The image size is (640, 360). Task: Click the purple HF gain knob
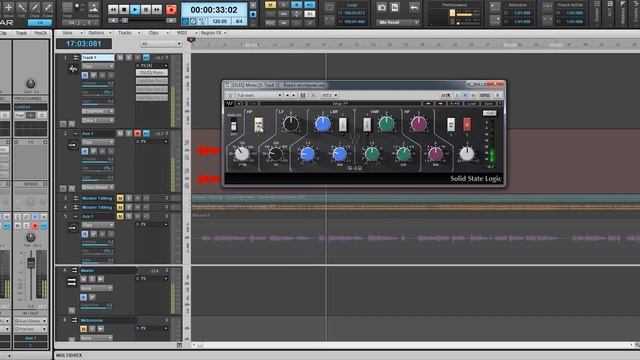[419, 123]
